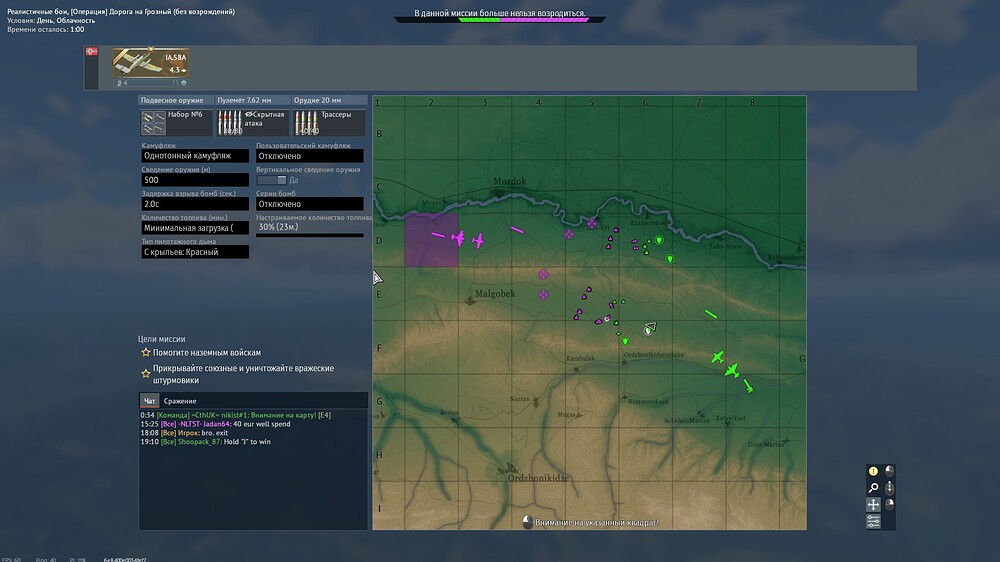Toggle vertical weapon convergence switch
Viewport: 1000px width, 562px height.
(272, 180)
